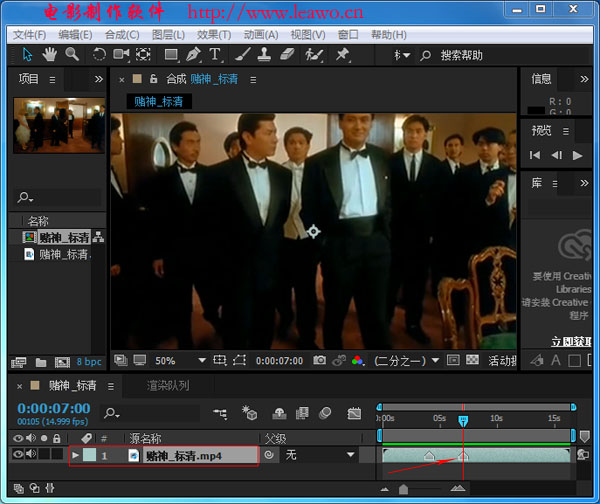Image resolution: width=600 pixels, height=504 pixels.
Task: Click the 立即获取 link in library panel
Action: click(x=571, y=341)
